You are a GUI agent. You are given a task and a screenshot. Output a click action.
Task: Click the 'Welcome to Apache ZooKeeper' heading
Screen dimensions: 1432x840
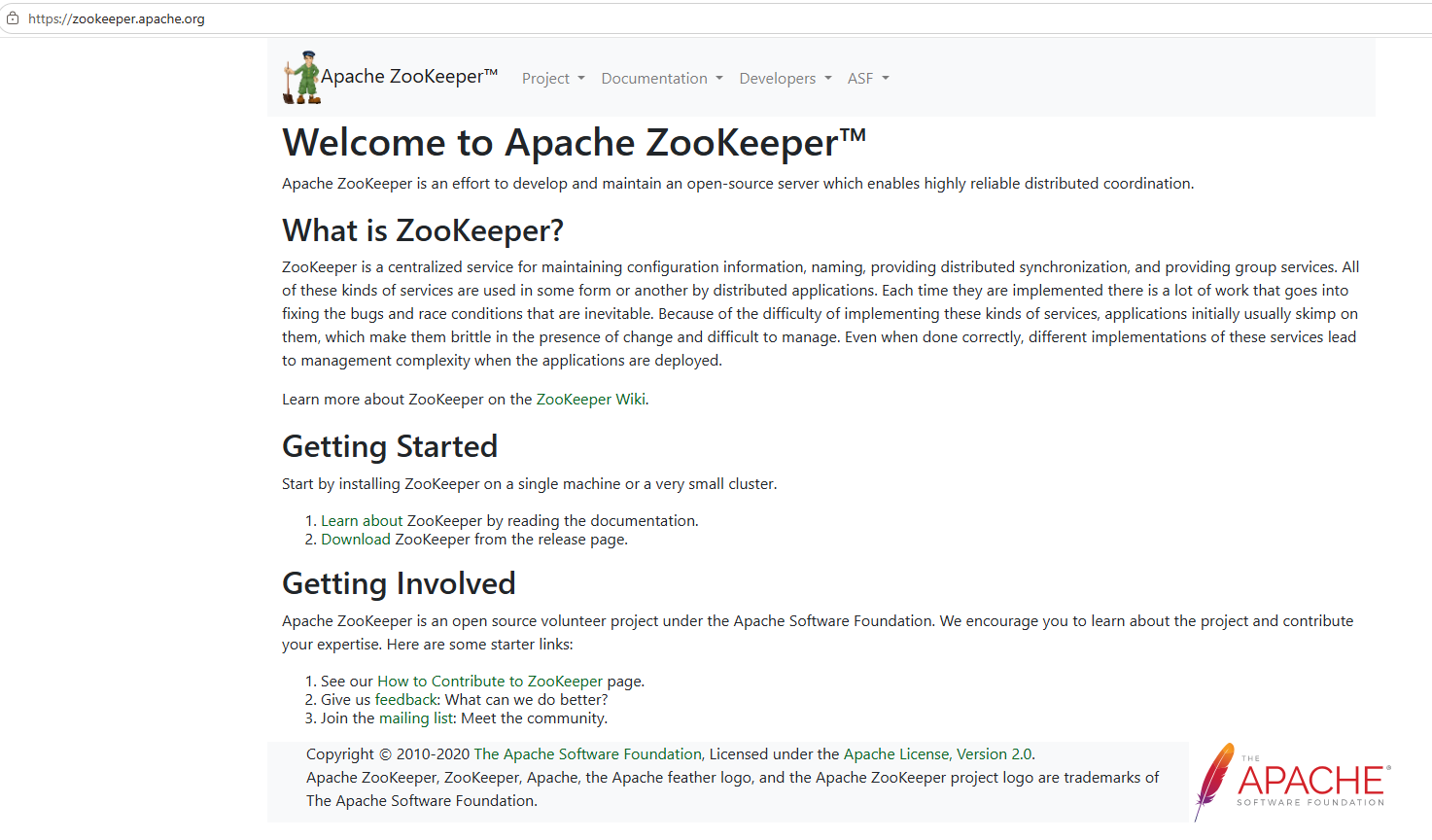click(574, 143)
